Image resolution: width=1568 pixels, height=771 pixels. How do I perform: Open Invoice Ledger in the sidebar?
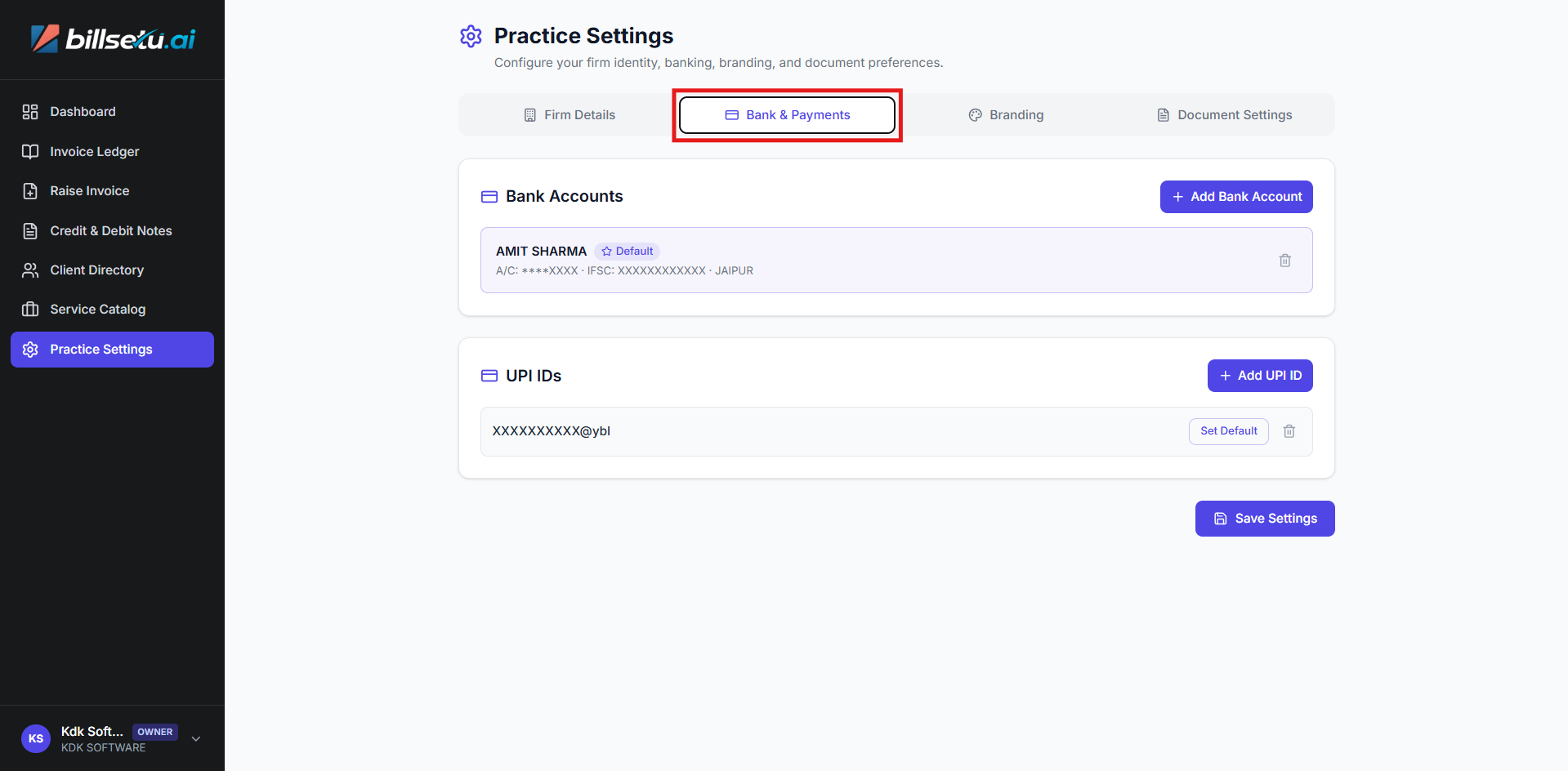tap(94, 152)
